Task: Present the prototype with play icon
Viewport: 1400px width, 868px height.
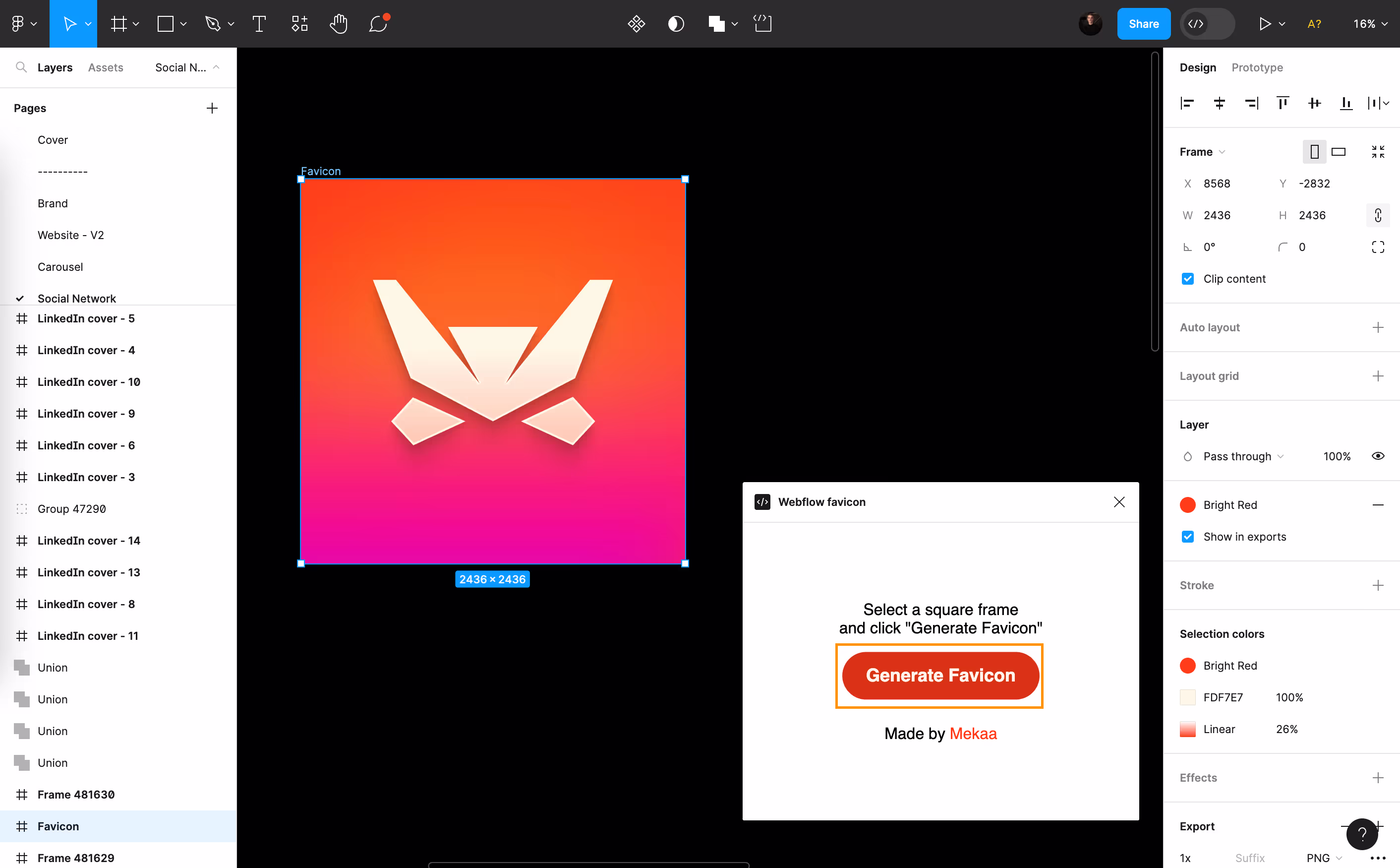Action: (x=1265, y=23)
